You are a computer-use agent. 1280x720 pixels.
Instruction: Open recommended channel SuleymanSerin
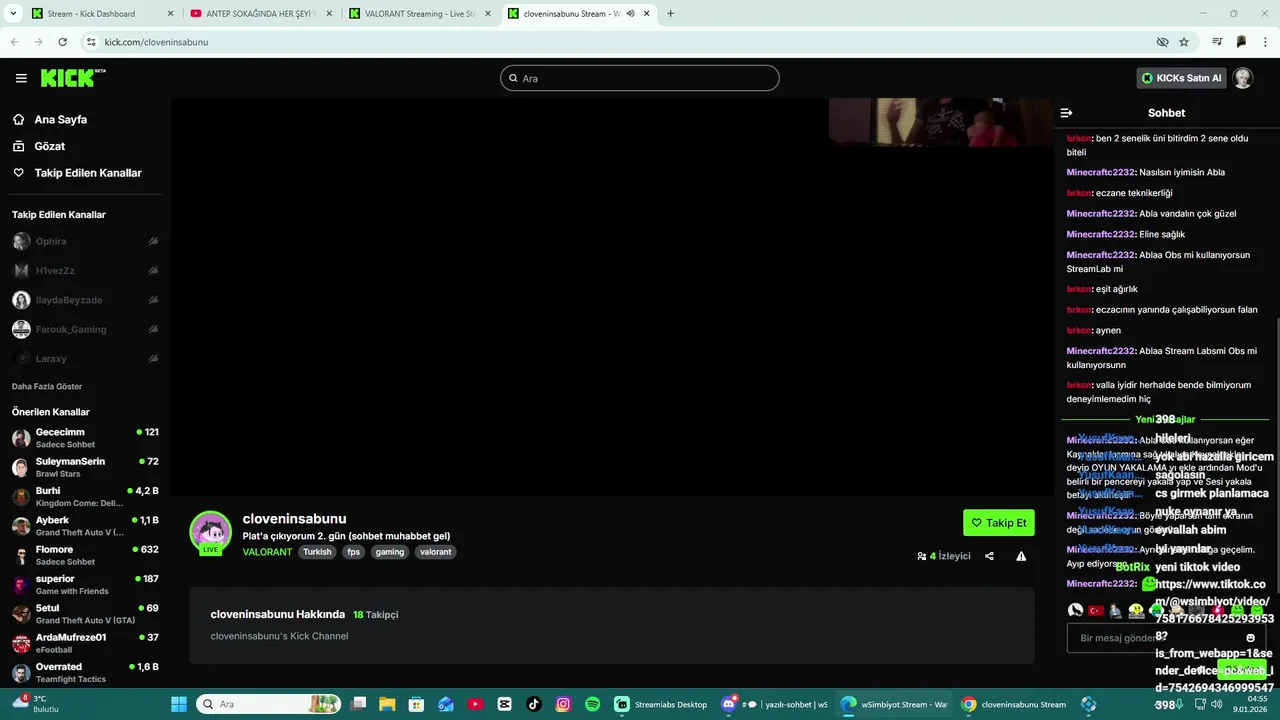click(85, 467)
